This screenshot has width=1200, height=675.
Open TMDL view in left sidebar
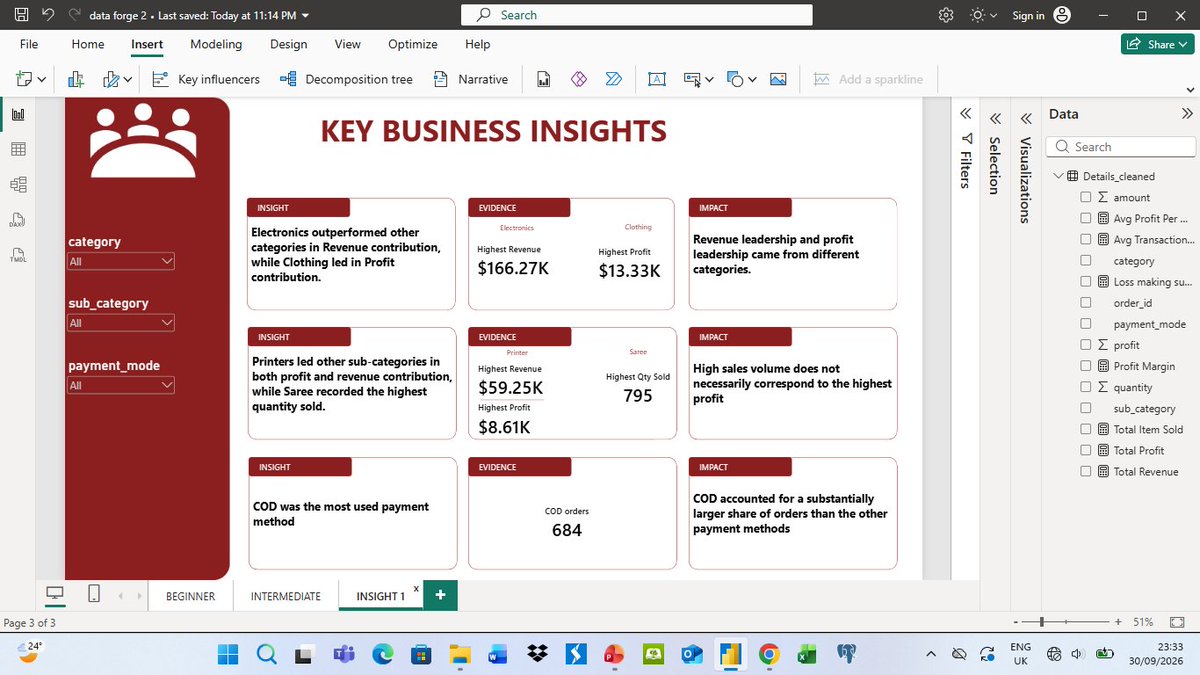coord(18,254)
